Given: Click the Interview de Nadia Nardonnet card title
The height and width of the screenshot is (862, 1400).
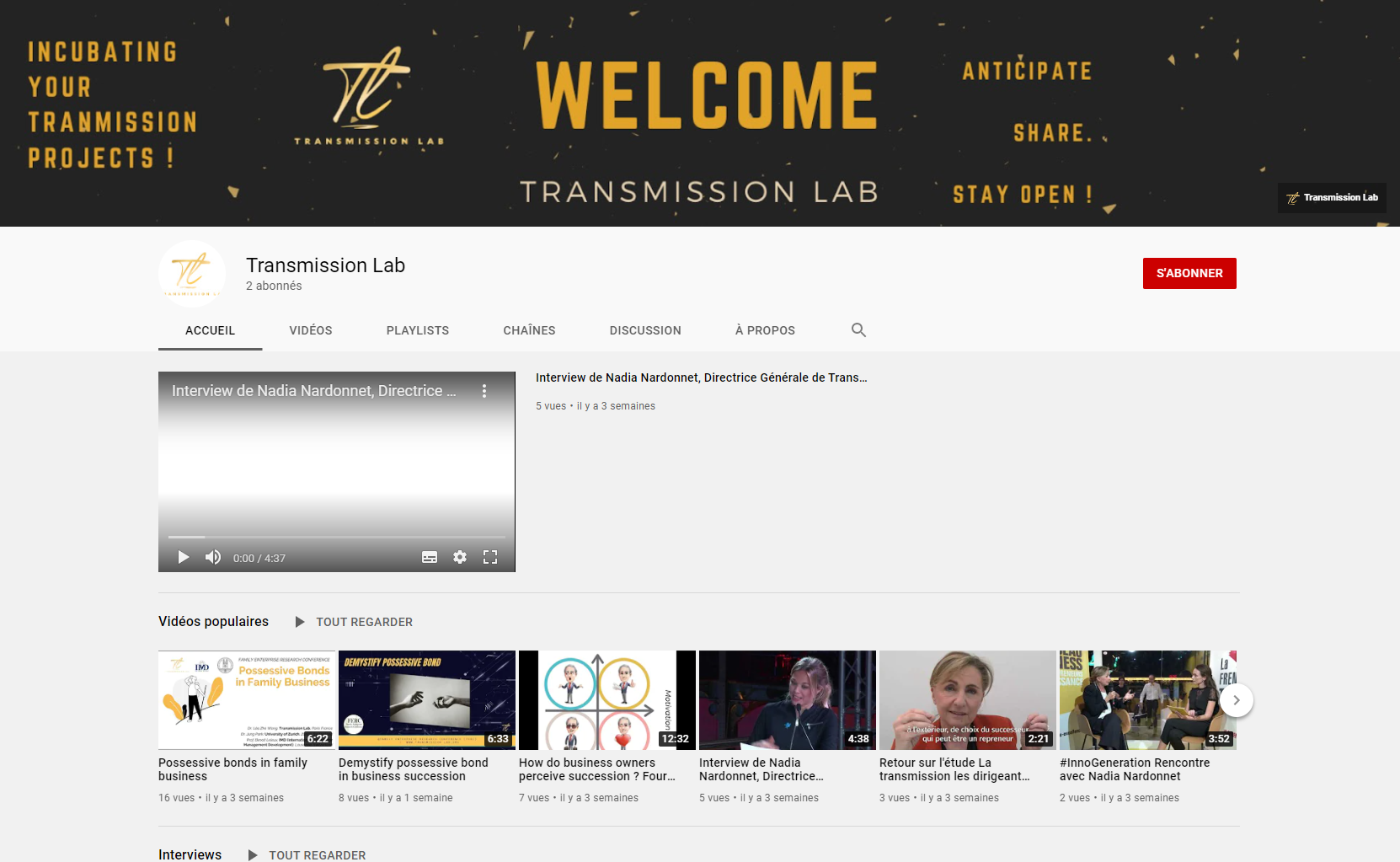Looking at the screenshot, I should [x=761, y=769].
